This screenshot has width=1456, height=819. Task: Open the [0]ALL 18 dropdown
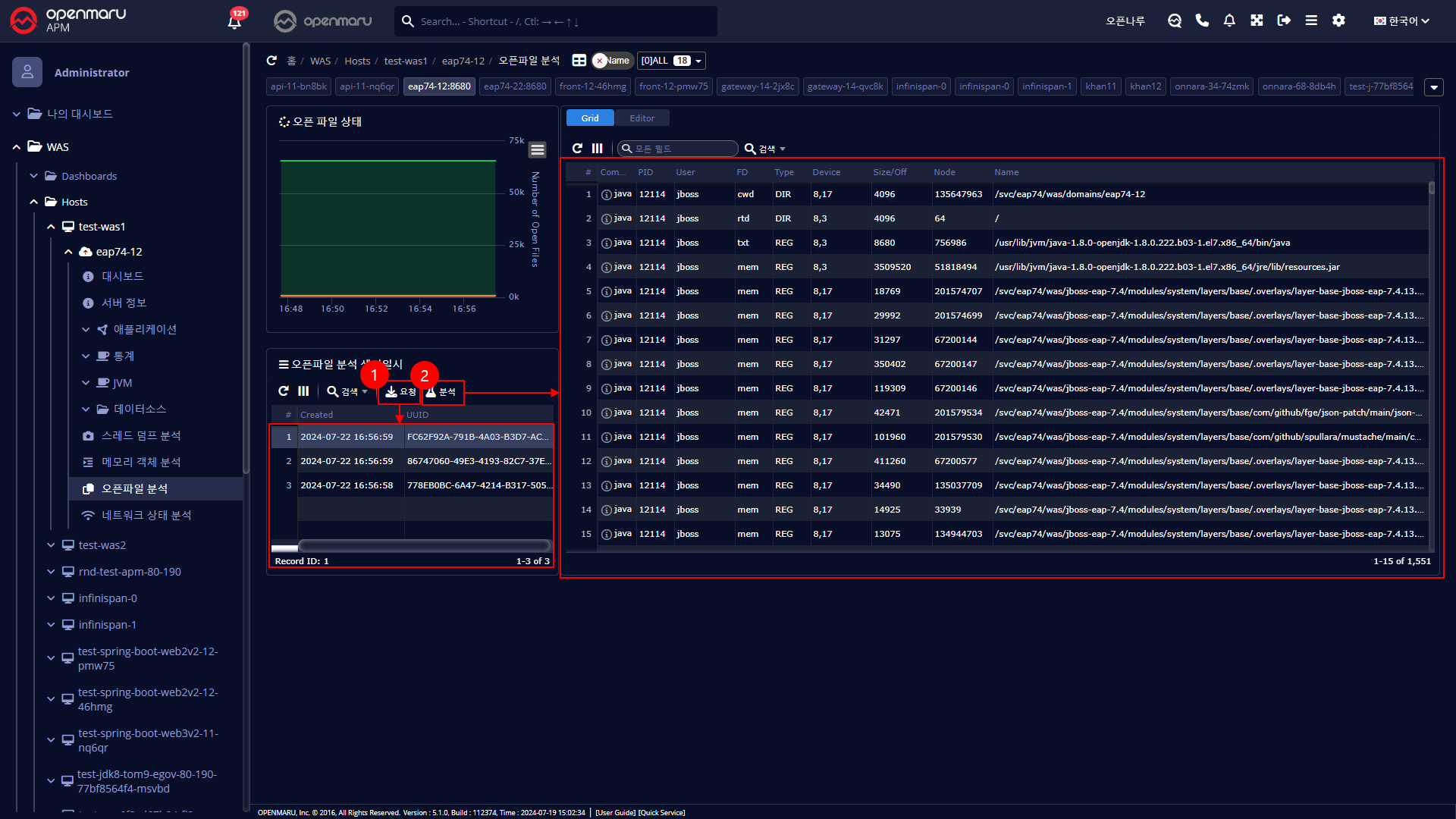671,61
